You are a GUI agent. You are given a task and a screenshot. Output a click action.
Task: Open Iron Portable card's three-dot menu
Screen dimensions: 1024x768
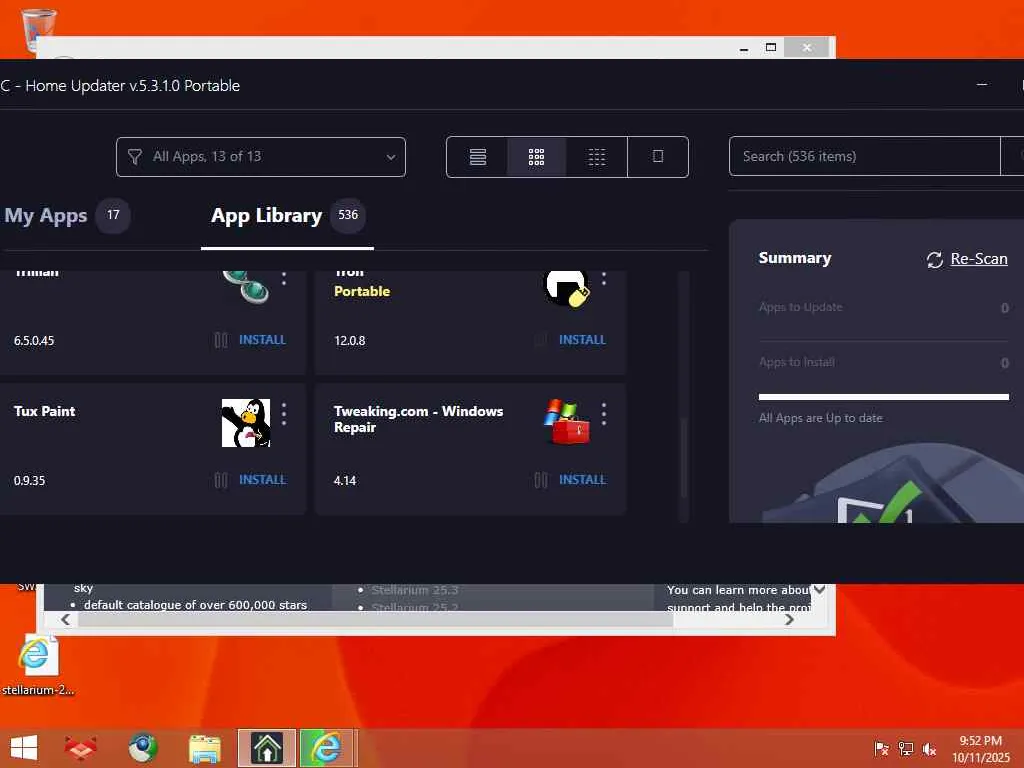tap(604, 278)
